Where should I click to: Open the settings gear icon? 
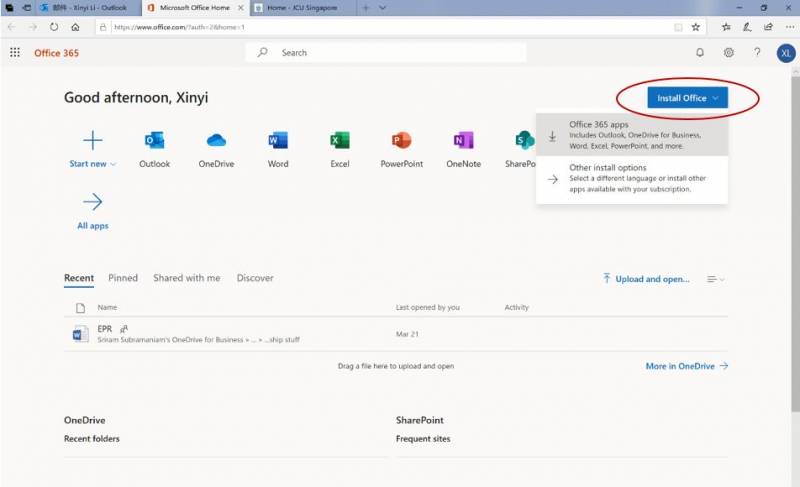click(729, 53)
